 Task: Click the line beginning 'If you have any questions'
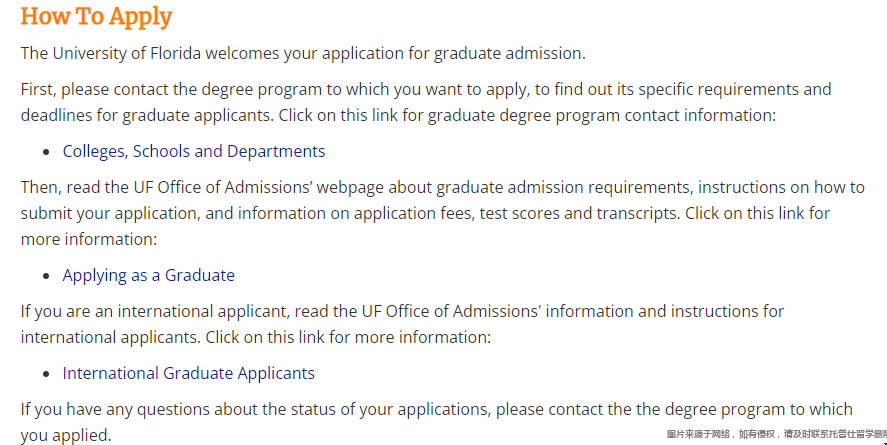[x=436, y=409]
